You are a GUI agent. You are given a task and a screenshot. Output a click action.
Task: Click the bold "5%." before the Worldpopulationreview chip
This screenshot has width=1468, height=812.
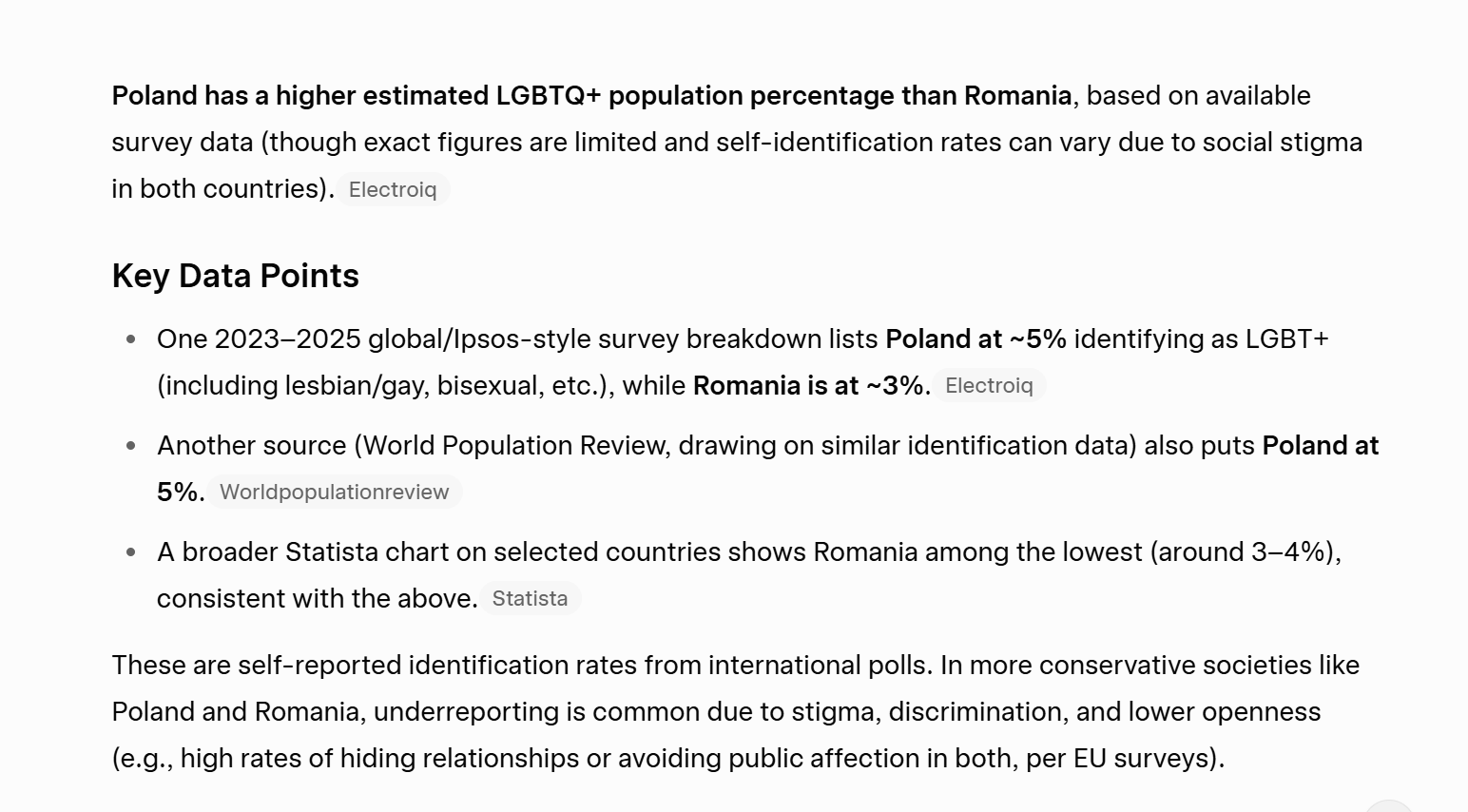(x=180, y=493)
